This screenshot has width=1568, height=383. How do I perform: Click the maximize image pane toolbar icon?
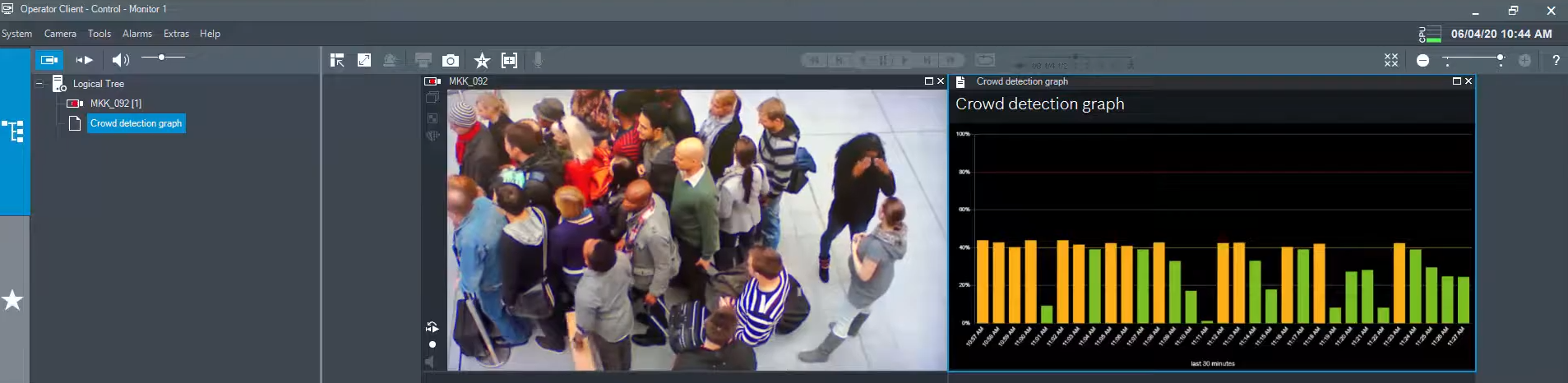tap(364, 60)
